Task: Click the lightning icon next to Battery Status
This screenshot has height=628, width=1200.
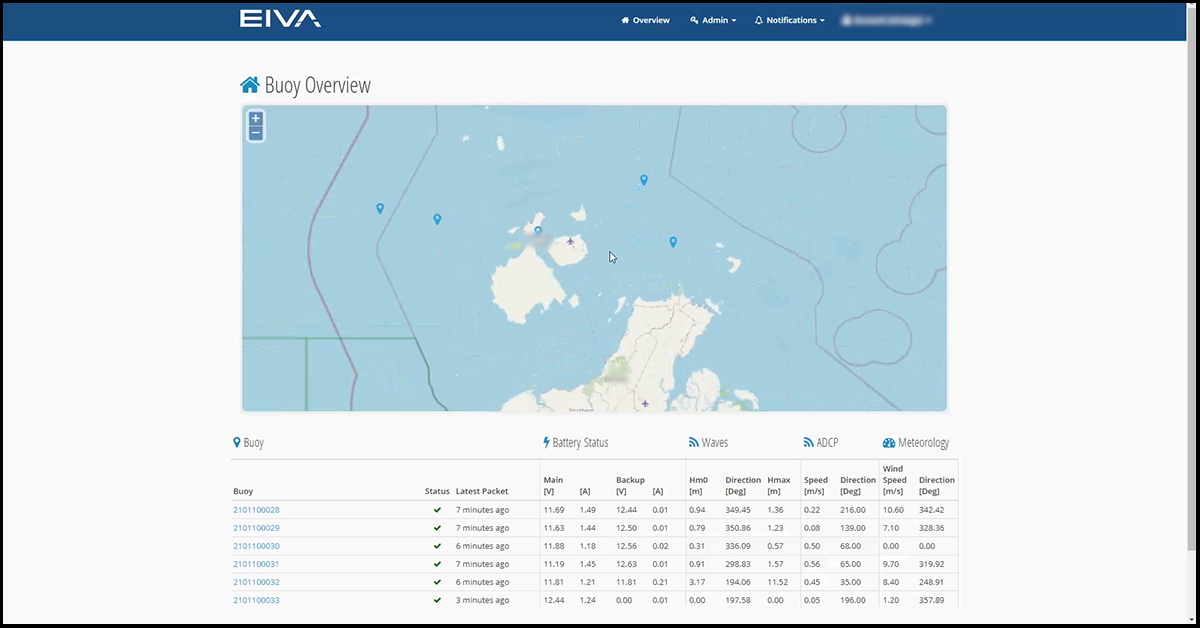Action: (546, 442)
